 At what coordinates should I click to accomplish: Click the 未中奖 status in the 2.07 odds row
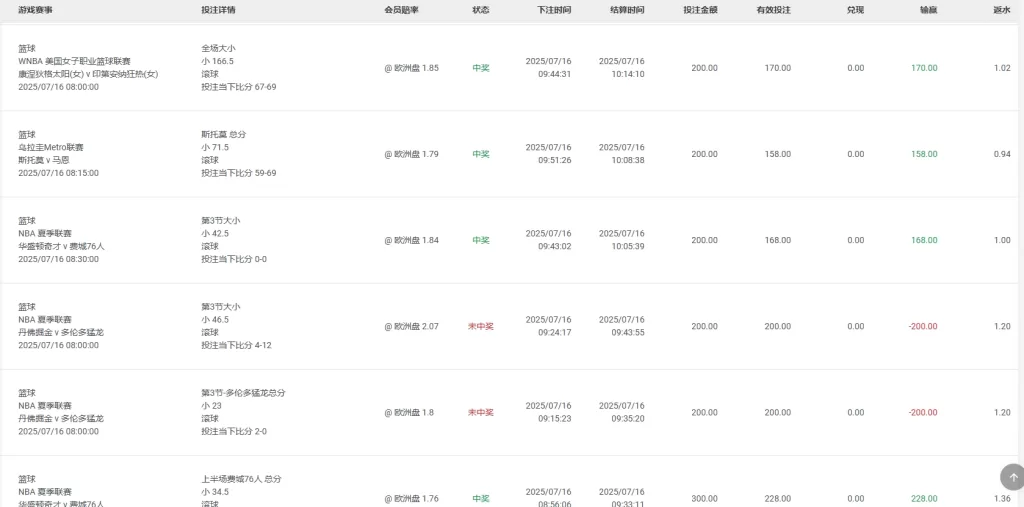pos(481,327)
